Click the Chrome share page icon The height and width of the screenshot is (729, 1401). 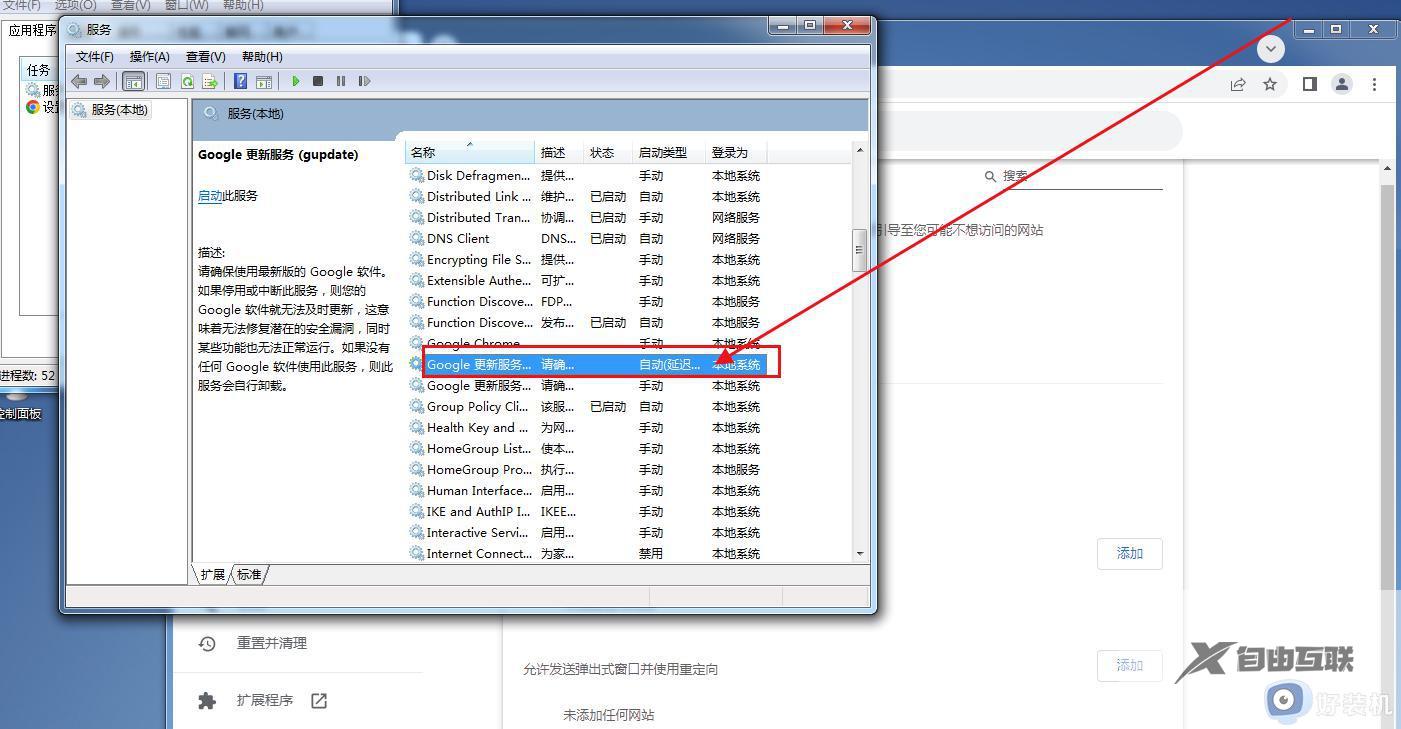coord(1238,84)
